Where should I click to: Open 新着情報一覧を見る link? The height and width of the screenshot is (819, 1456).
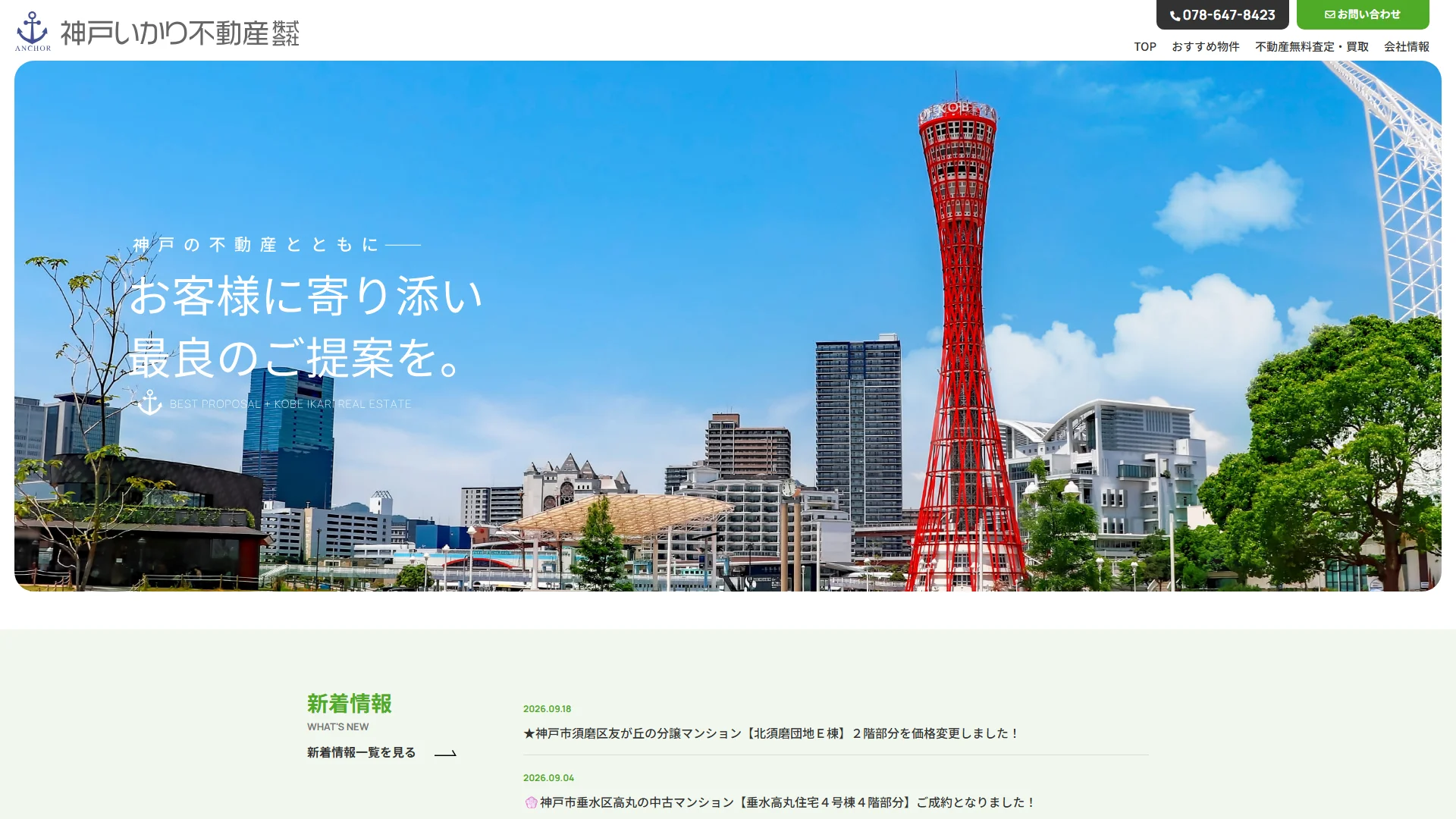click(362, 752)
